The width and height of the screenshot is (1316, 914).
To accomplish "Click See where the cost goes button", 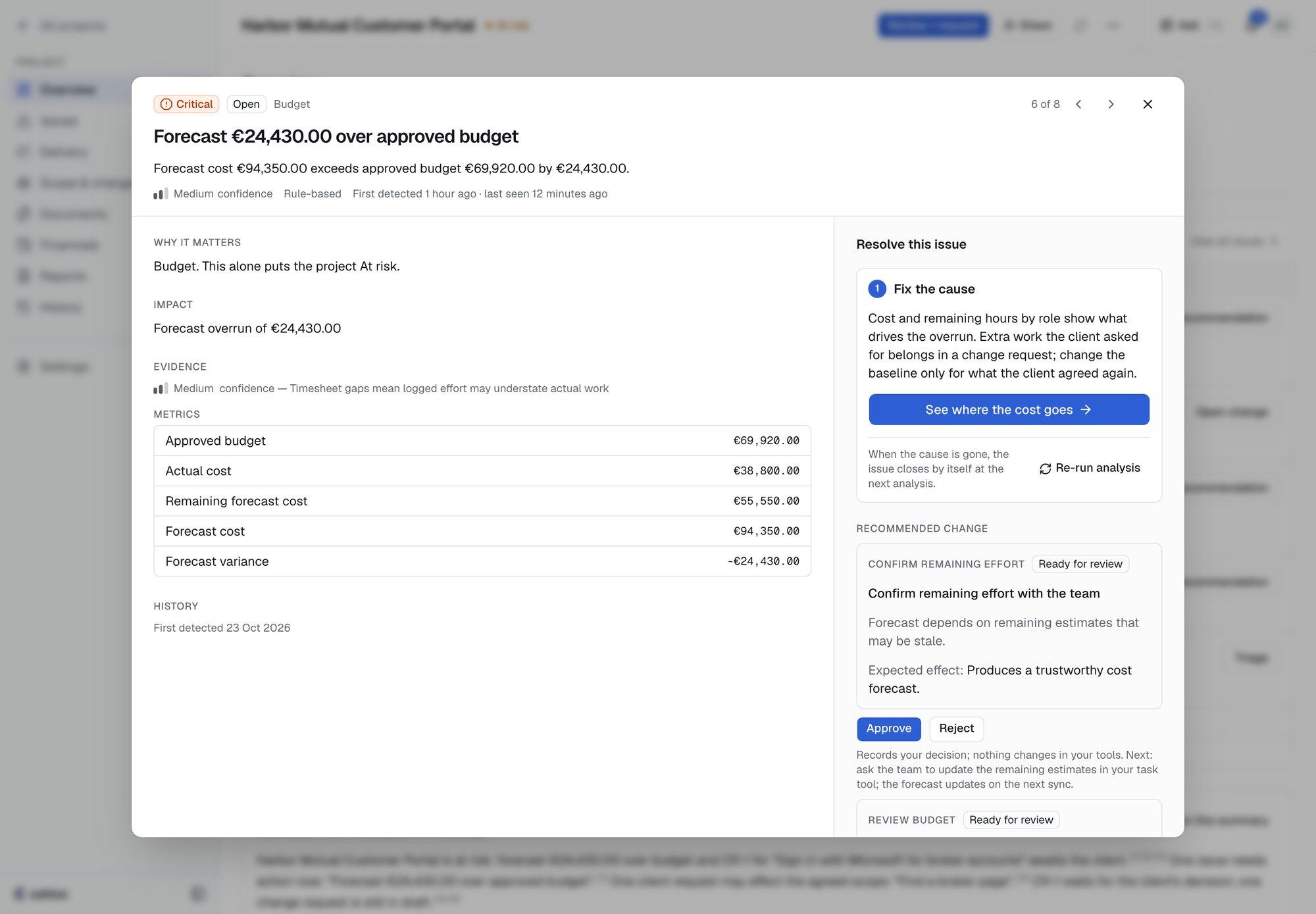I will click(x=1009, y=409).
